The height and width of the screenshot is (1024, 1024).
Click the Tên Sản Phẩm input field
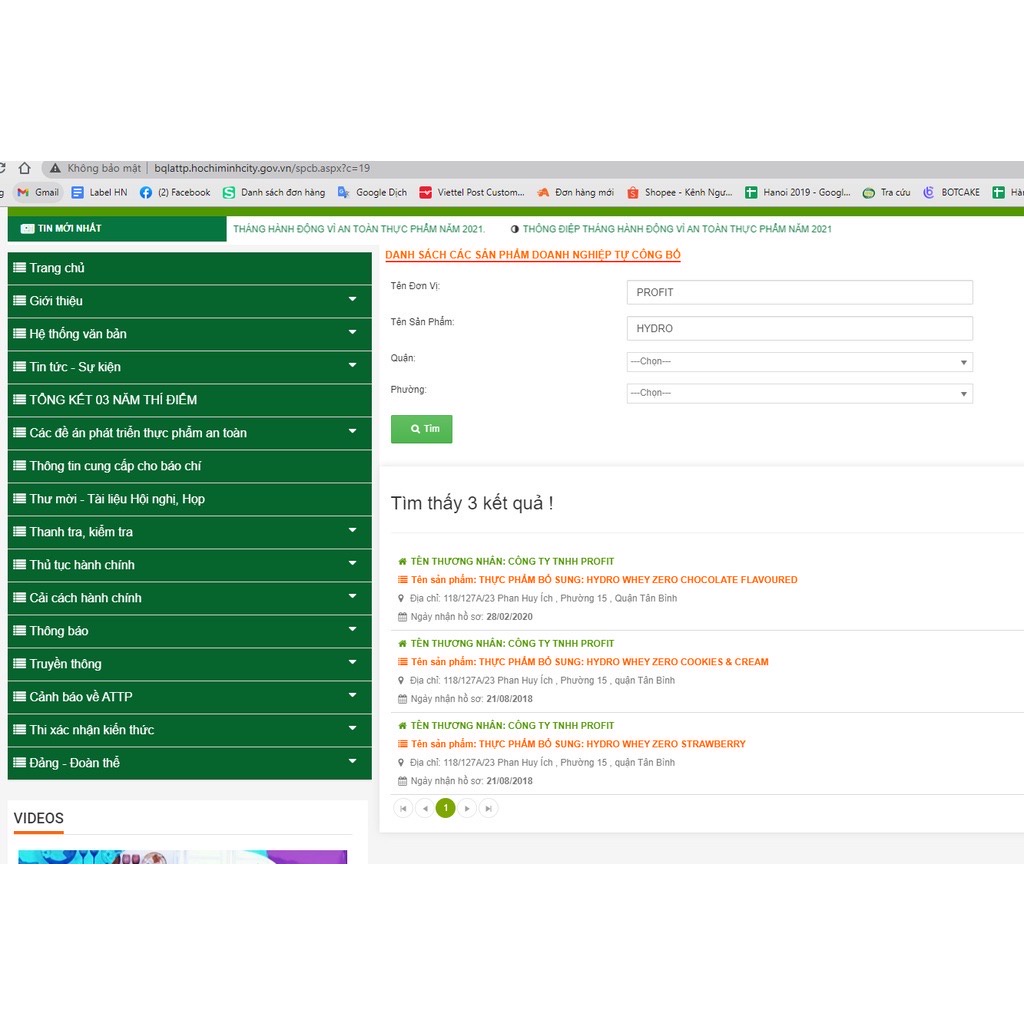(x=799, y=328)
